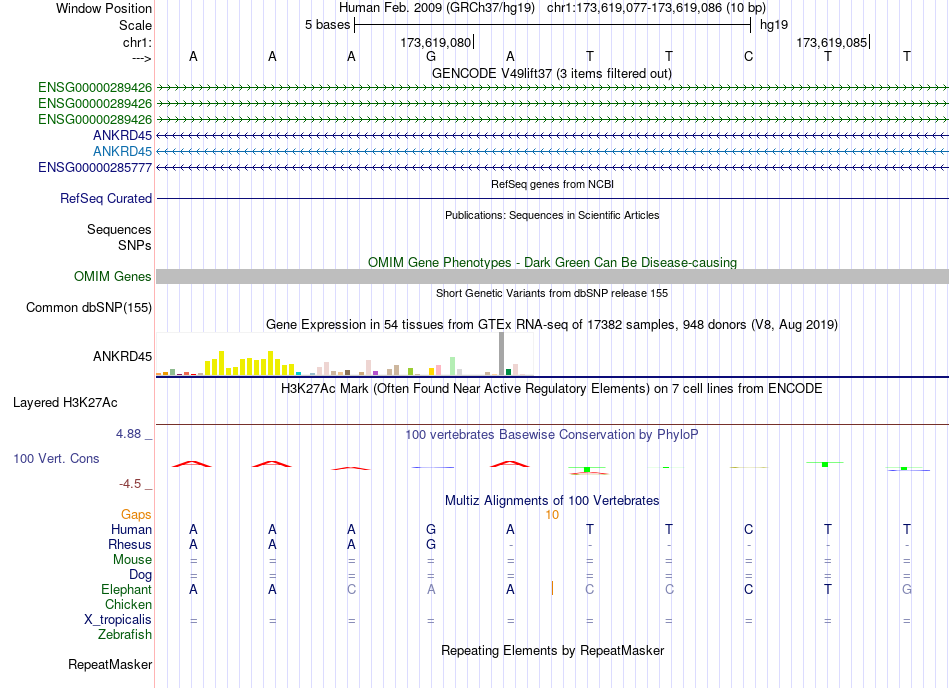Click the G base in the chr1 sequence row
The height and width of the screenshot is (688, 950).
pyautogui.click(x=431, y=56)
